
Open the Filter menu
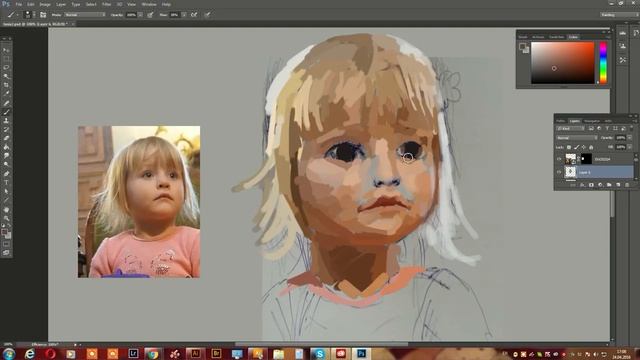coord(107,4)
